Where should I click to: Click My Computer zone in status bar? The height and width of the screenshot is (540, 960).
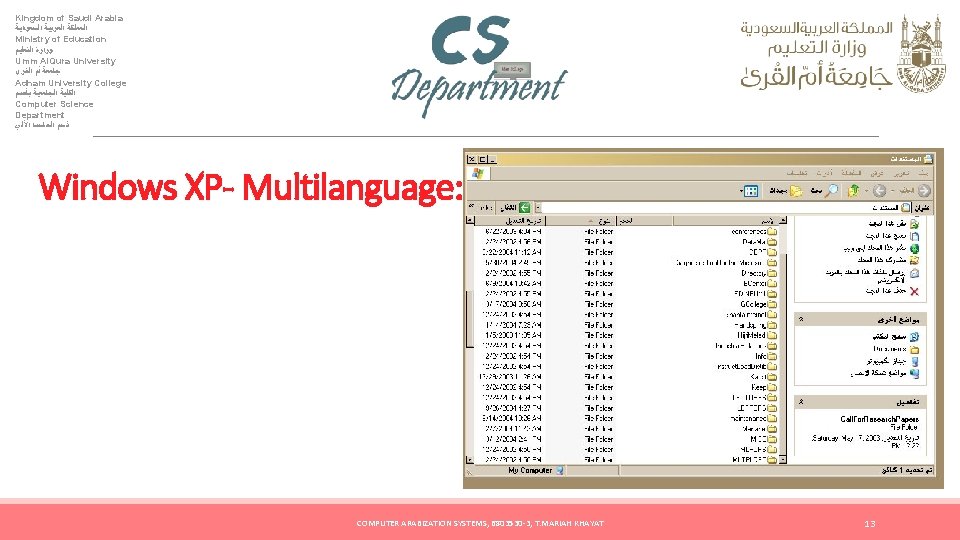coord(536,471)
